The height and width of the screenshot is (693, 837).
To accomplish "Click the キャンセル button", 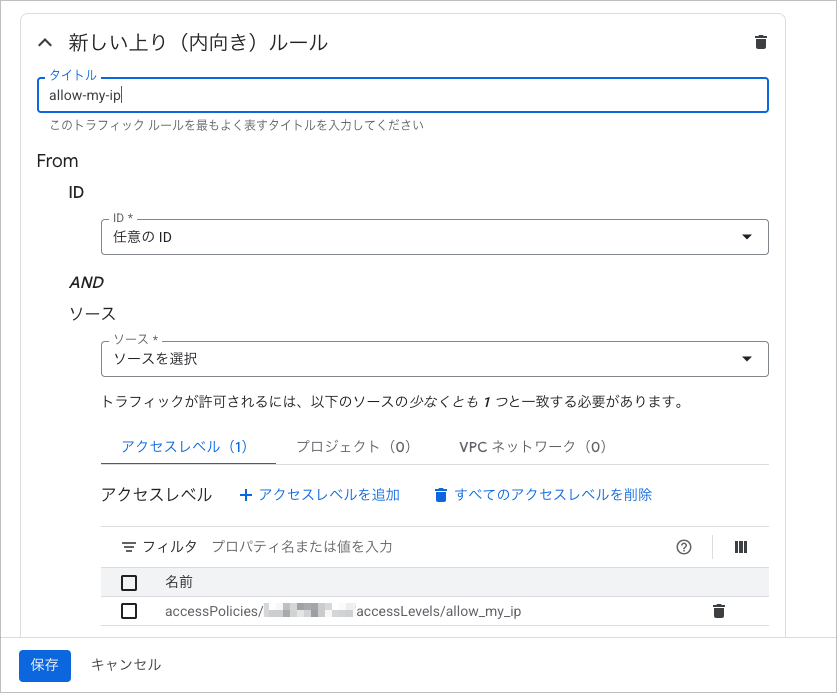I will 126,665.
